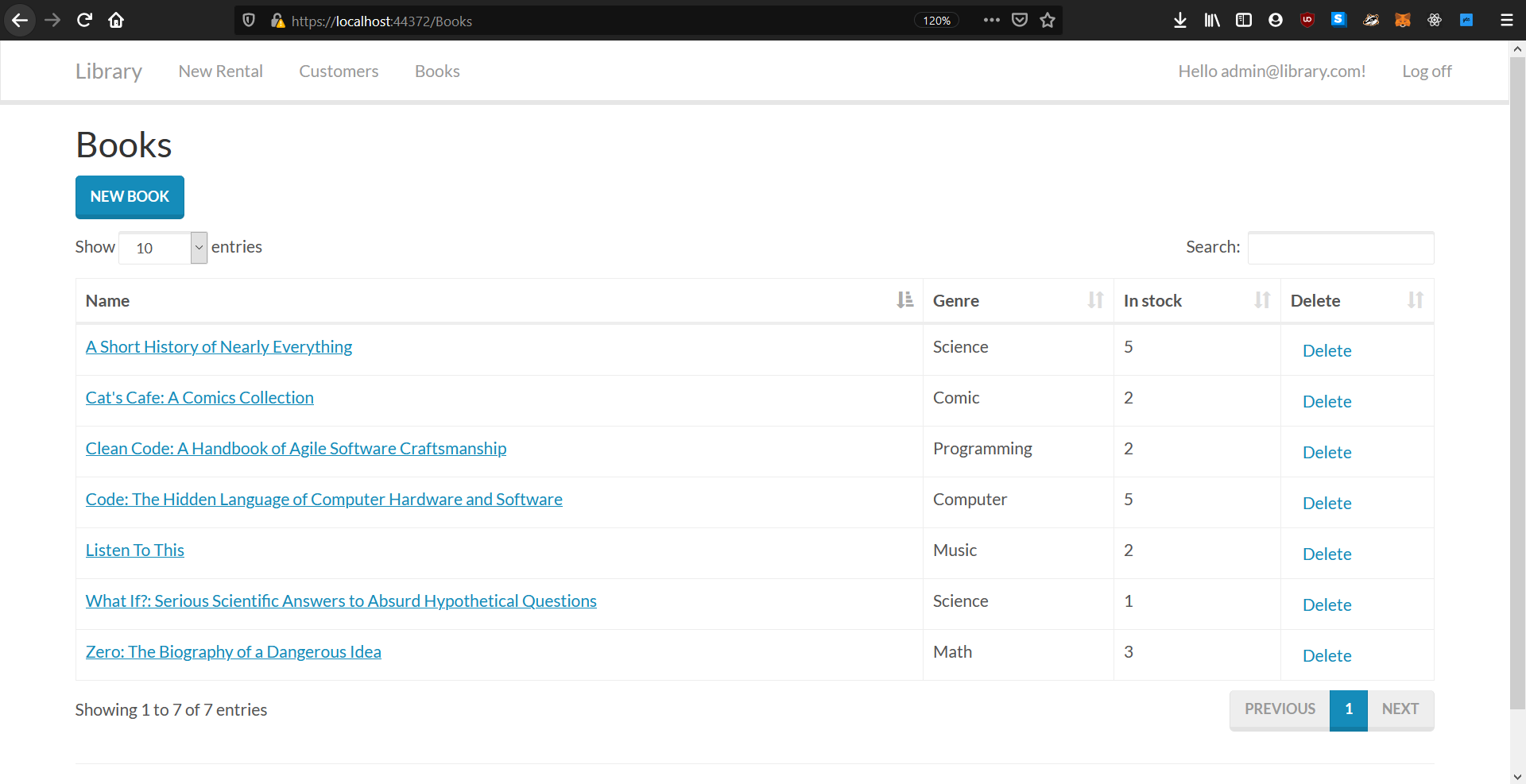
Task: Click the Search input field
Action: pos(1341,248)
